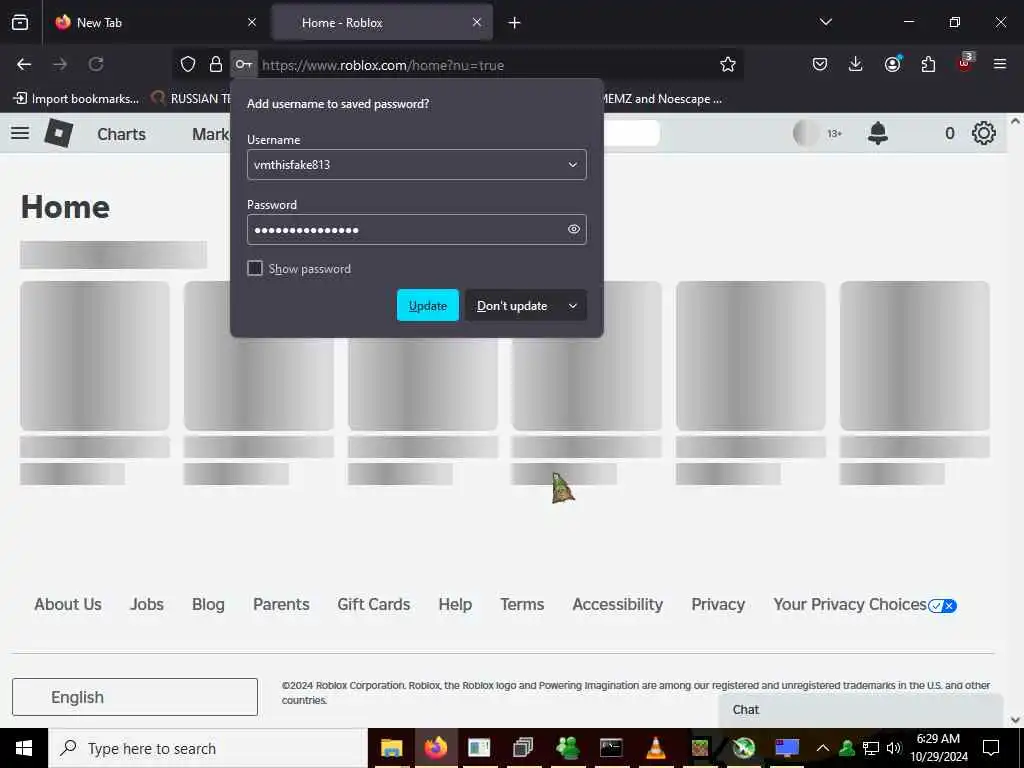Open the Downloads toolbar icon
Viewport: 1024px width, 768px height.
coord(856,64)
